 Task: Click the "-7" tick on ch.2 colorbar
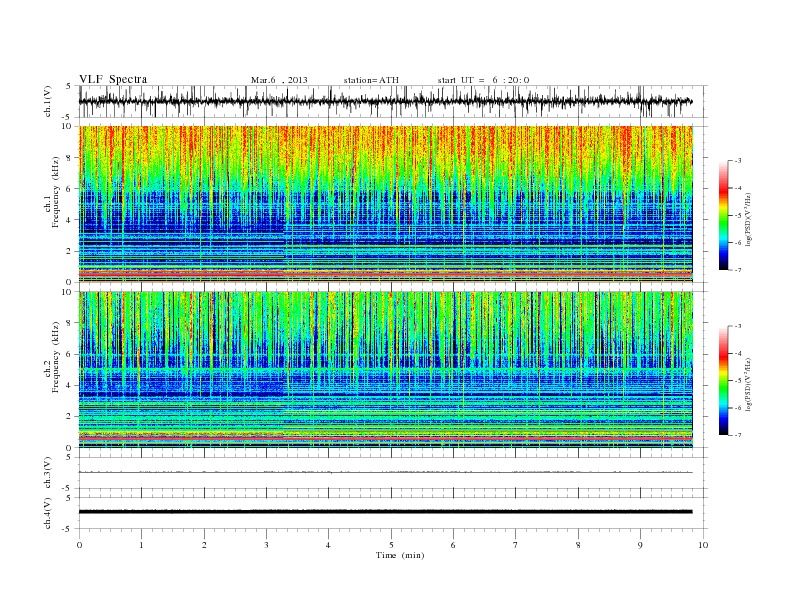738,435
